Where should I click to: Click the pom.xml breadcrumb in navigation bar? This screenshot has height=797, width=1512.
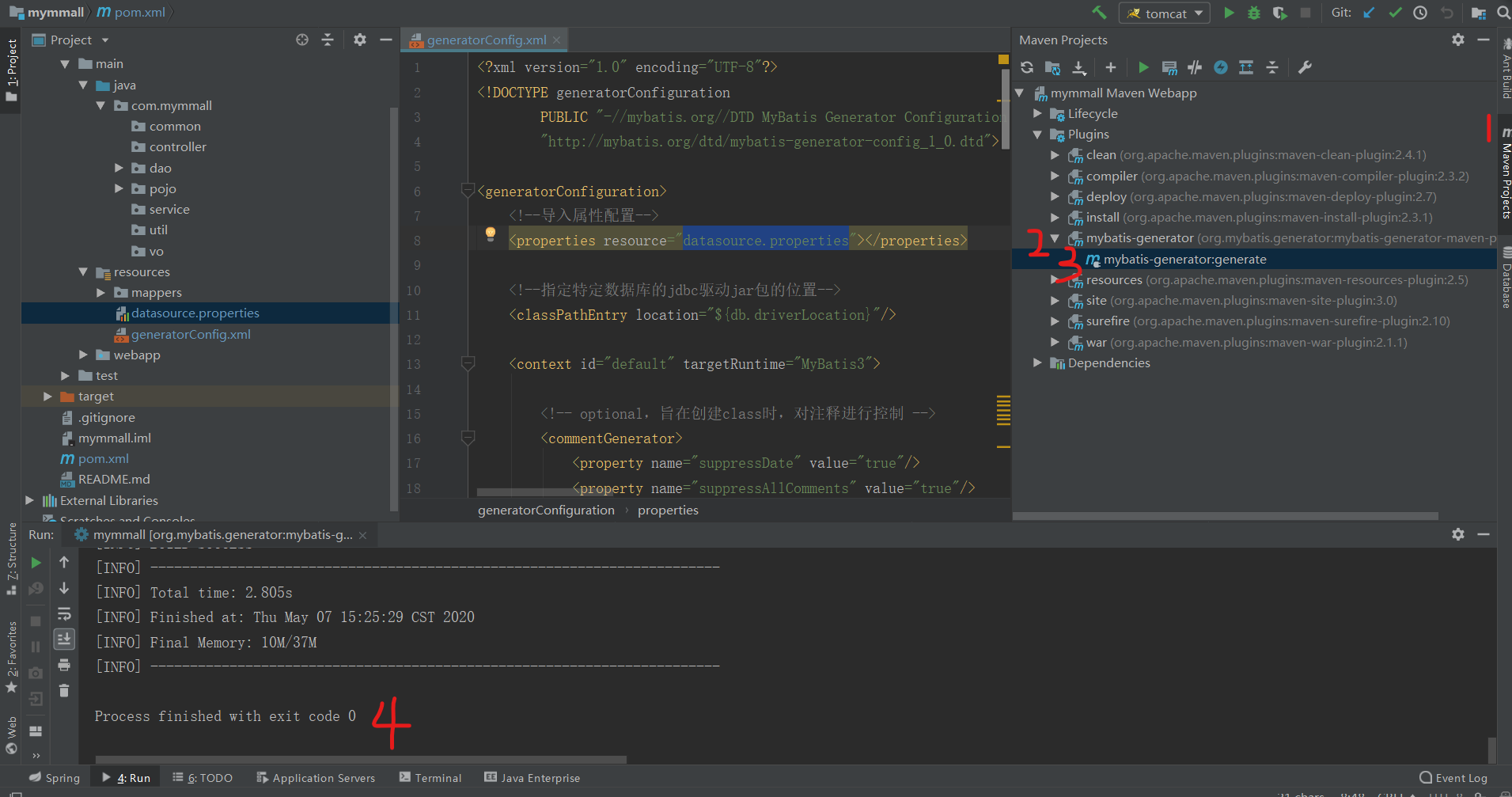(x=131, y=13)
